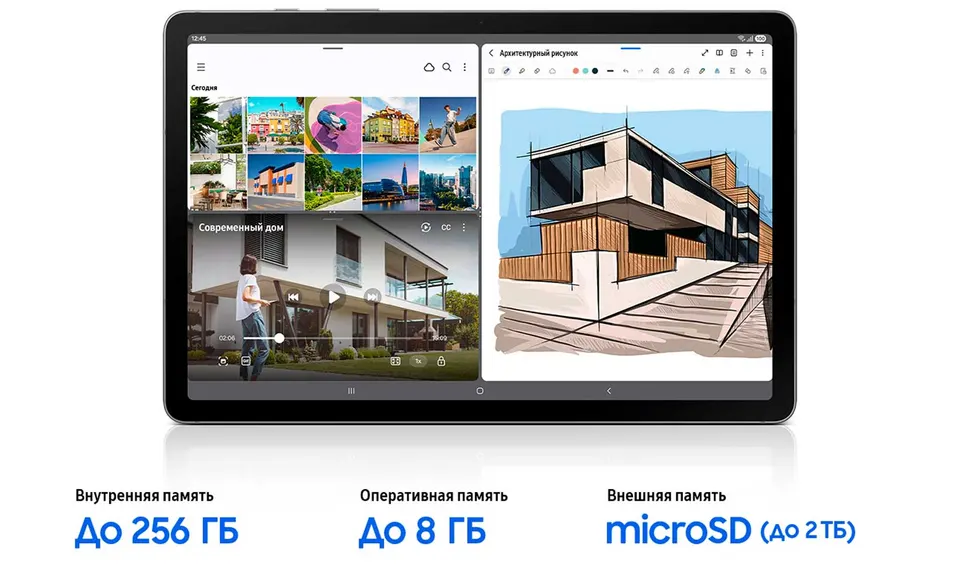Open the night city skyline thumbnail

[x=391, y=182]
